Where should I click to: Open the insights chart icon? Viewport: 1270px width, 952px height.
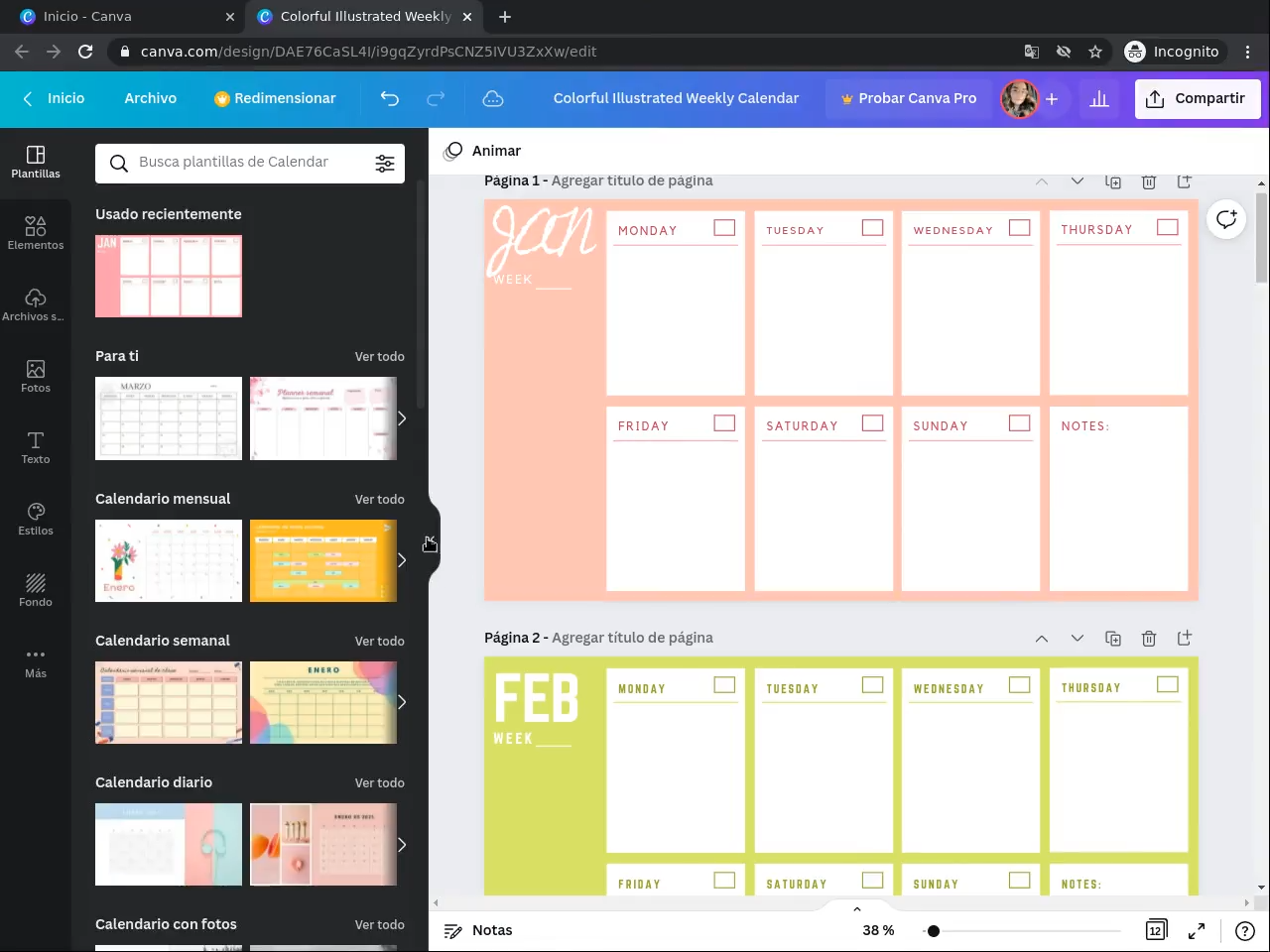tap(1099, 98)
